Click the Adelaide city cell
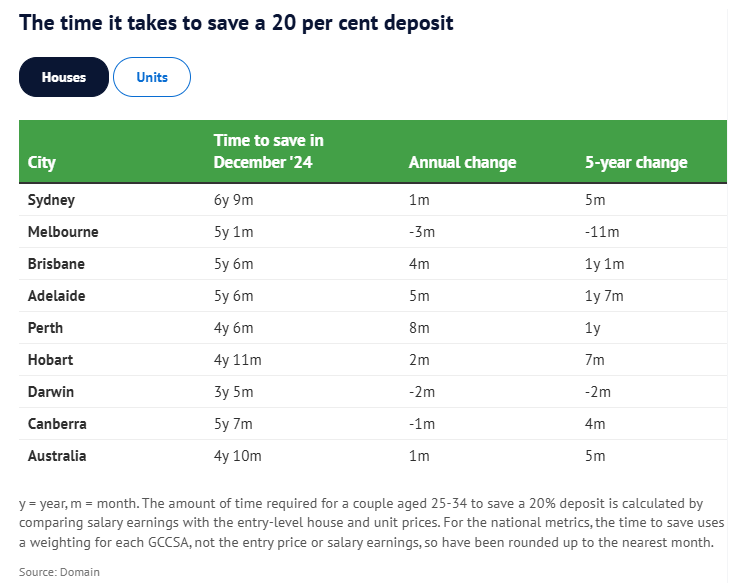The width and height of the screenshot is (735, 583). (57, 296)
